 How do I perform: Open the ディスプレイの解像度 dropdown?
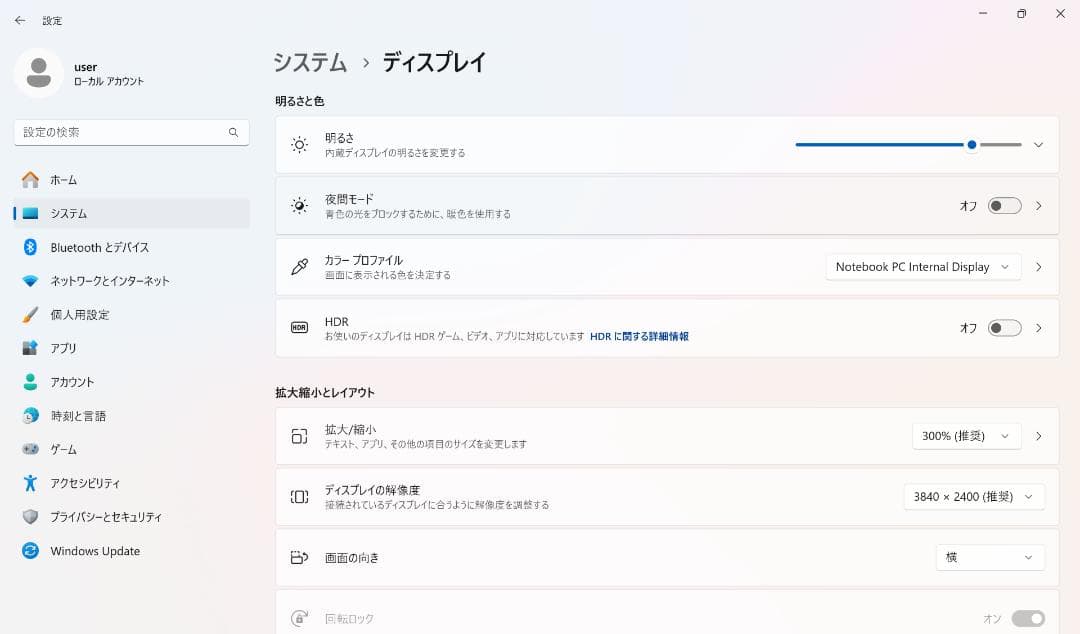pyautogui.click(x=973, y=497)
